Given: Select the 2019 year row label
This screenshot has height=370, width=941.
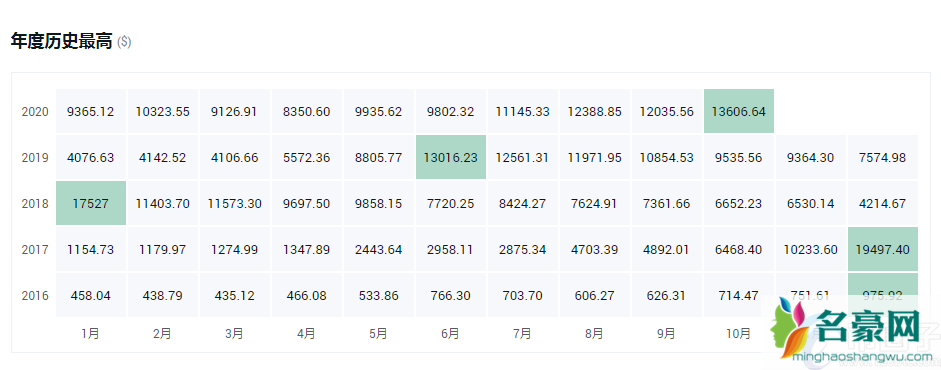Looking at the screenshot, I should click(35, 158).
